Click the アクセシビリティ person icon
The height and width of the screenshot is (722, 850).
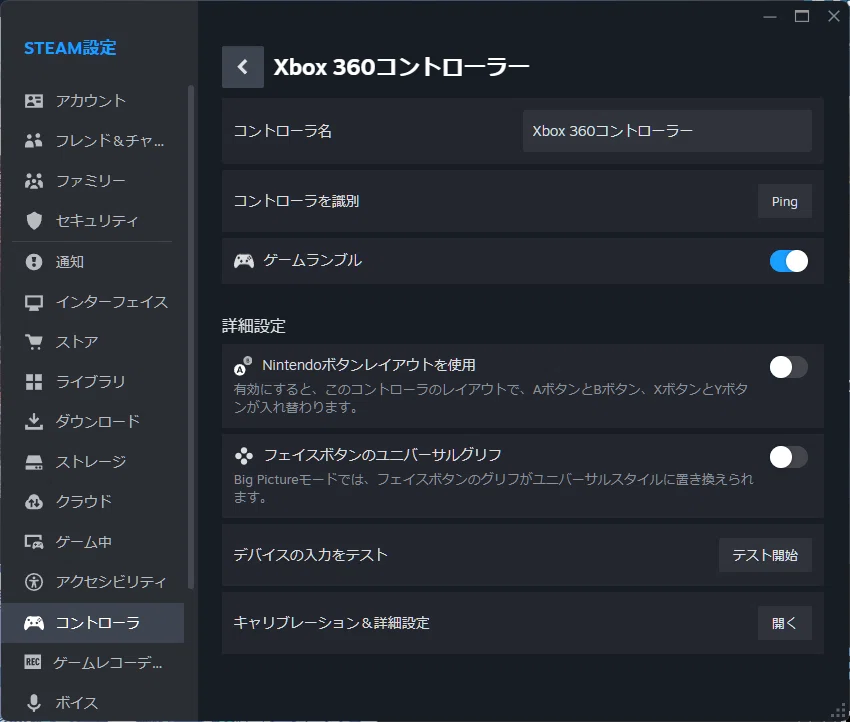tap(34, 582)
